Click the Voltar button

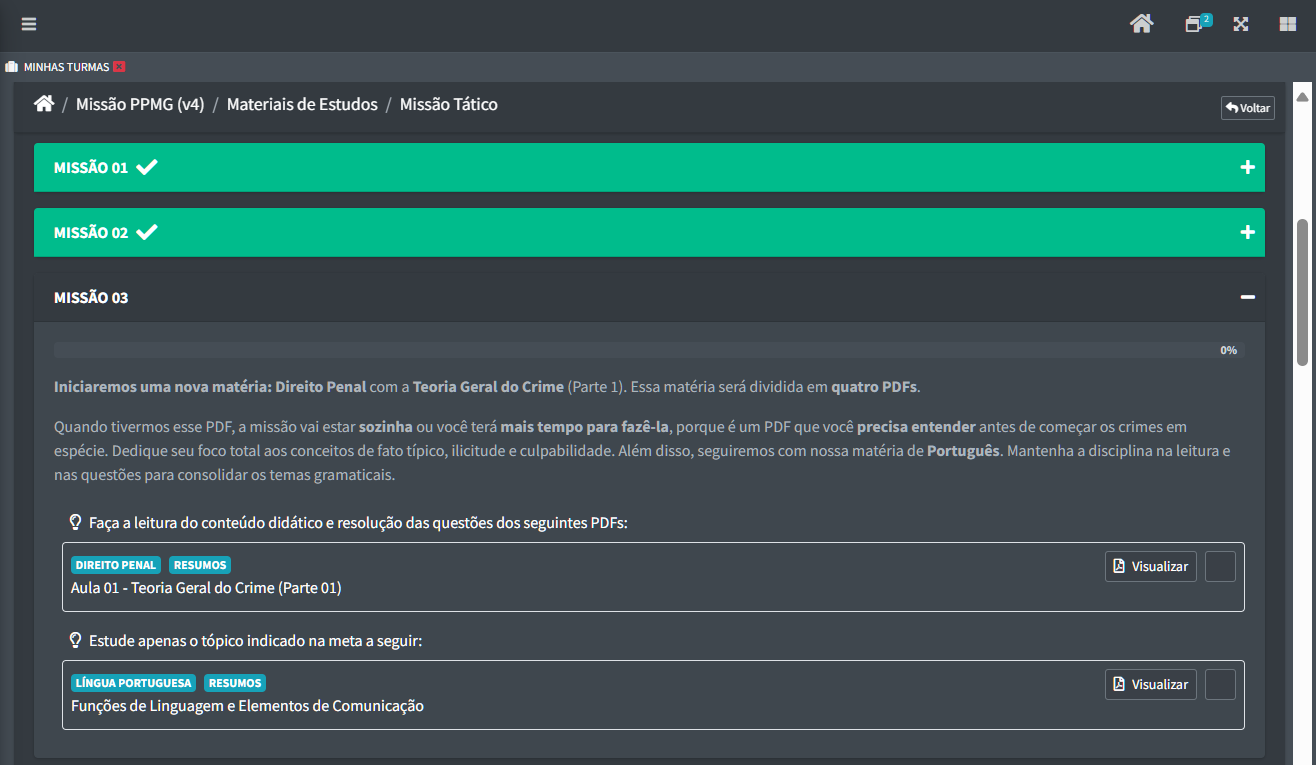[x=1247, y=108]
